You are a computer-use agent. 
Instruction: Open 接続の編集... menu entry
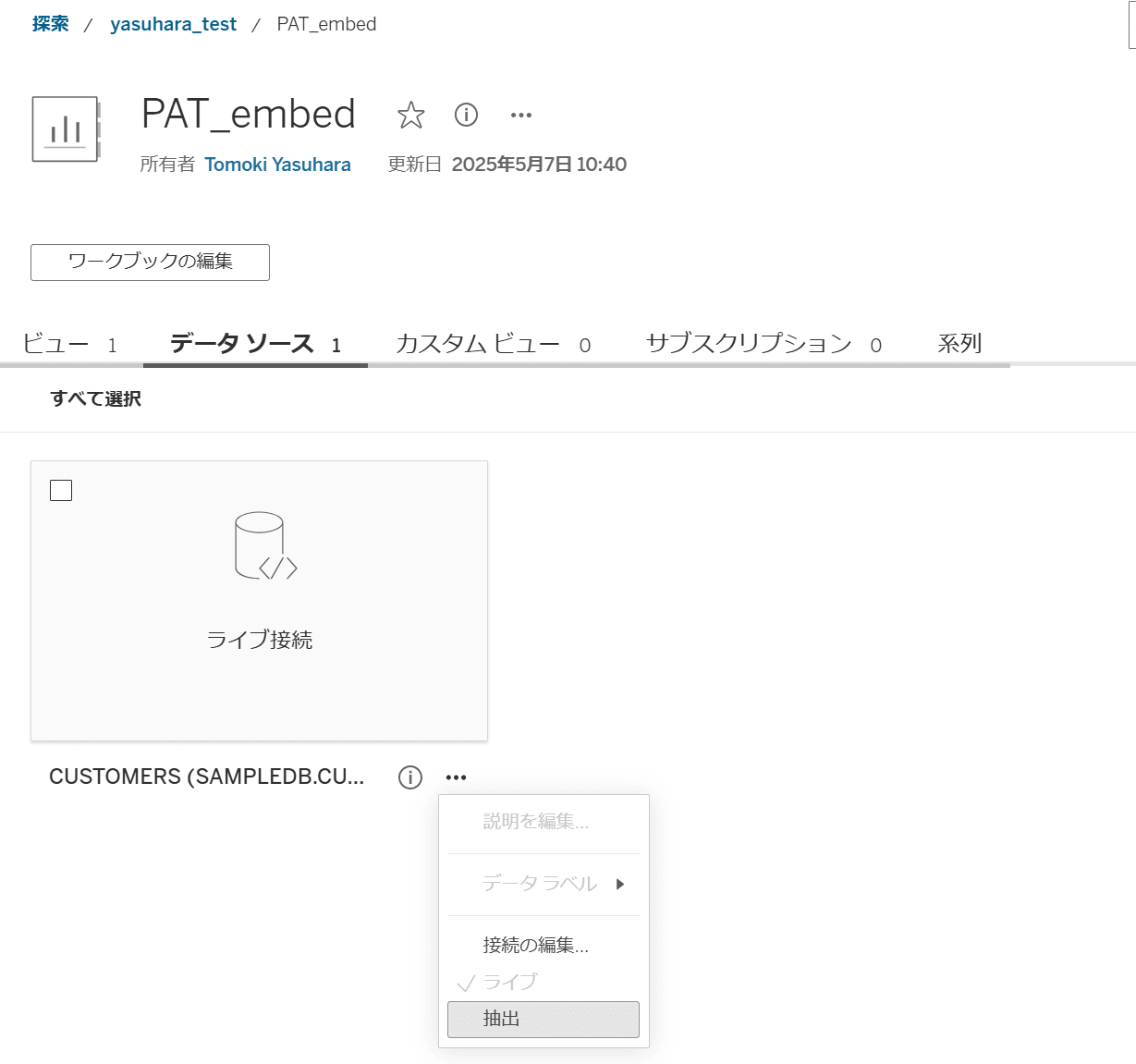coord(544,945)
